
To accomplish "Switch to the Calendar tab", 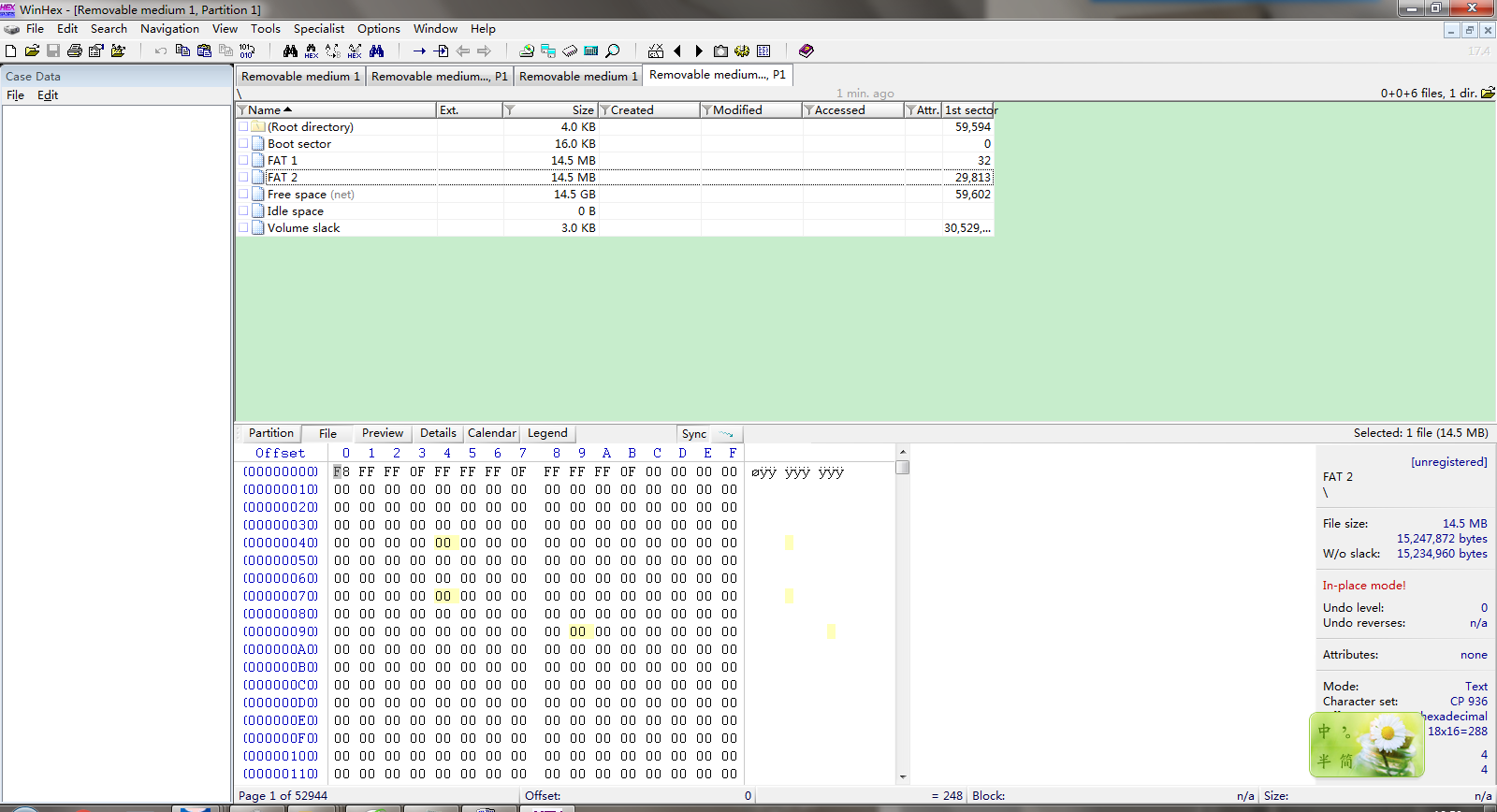I will (492, 433).
